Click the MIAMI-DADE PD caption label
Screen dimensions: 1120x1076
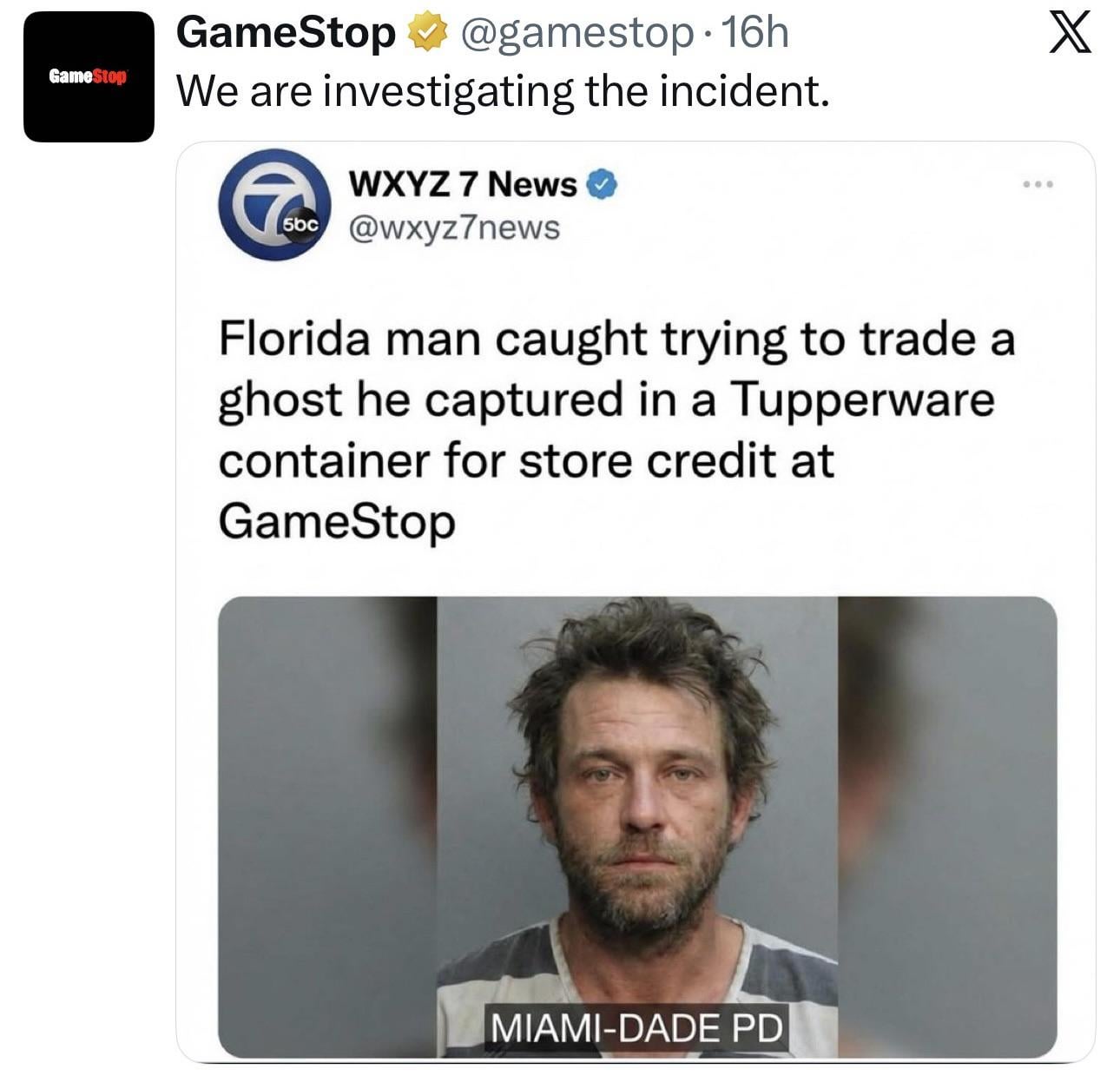click(x=637, y=1028)
